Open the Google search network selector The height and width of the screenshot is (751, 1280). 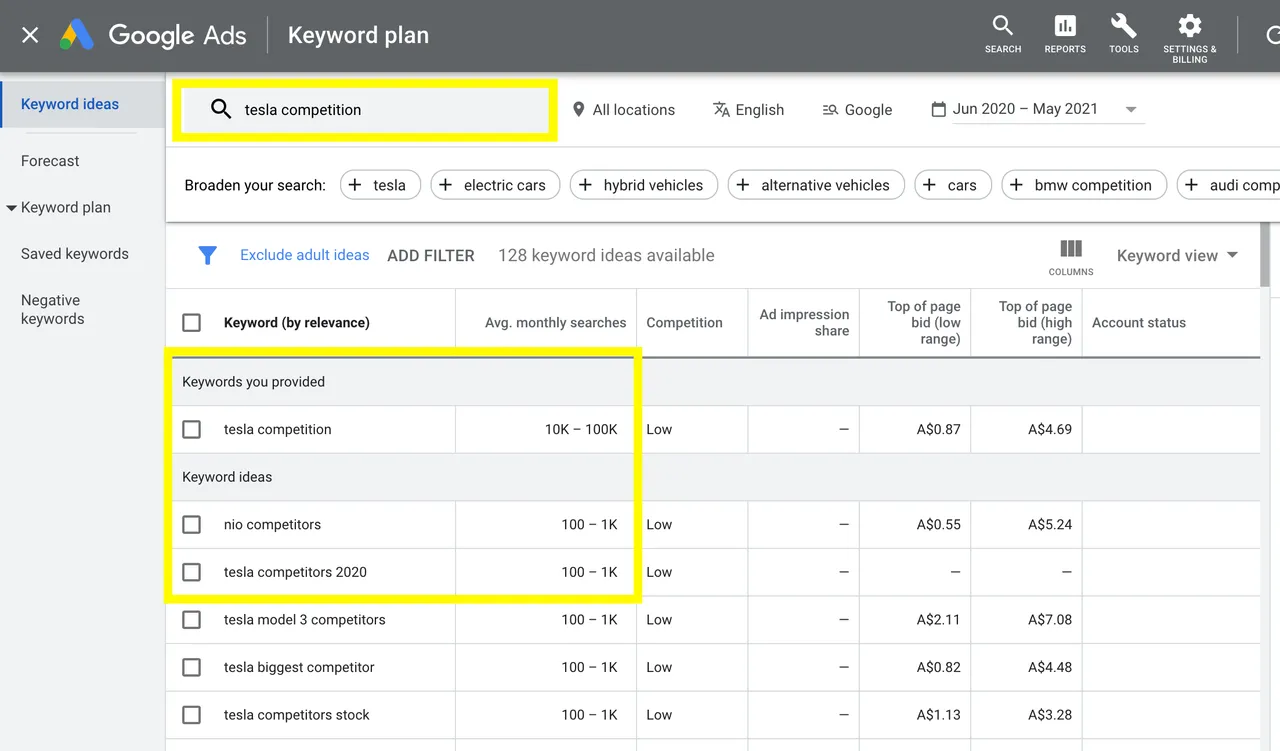pyautogui.click(x=857, y=109)
